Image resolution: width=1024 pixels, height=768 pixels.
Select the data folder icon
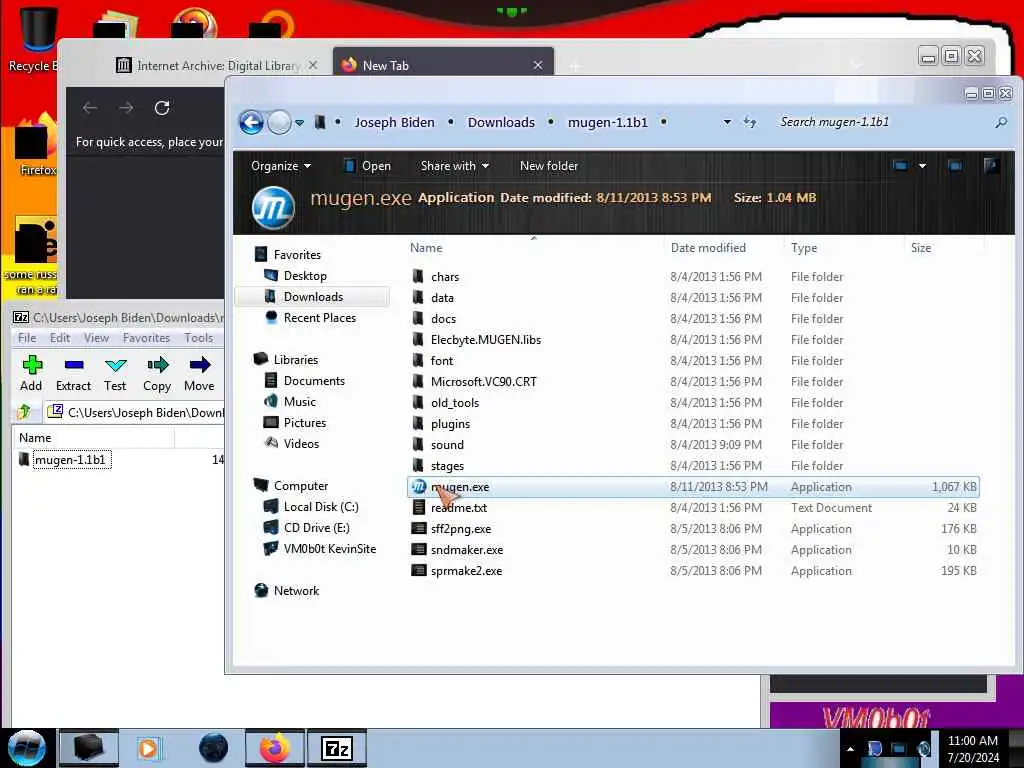(x=418, y=297)
